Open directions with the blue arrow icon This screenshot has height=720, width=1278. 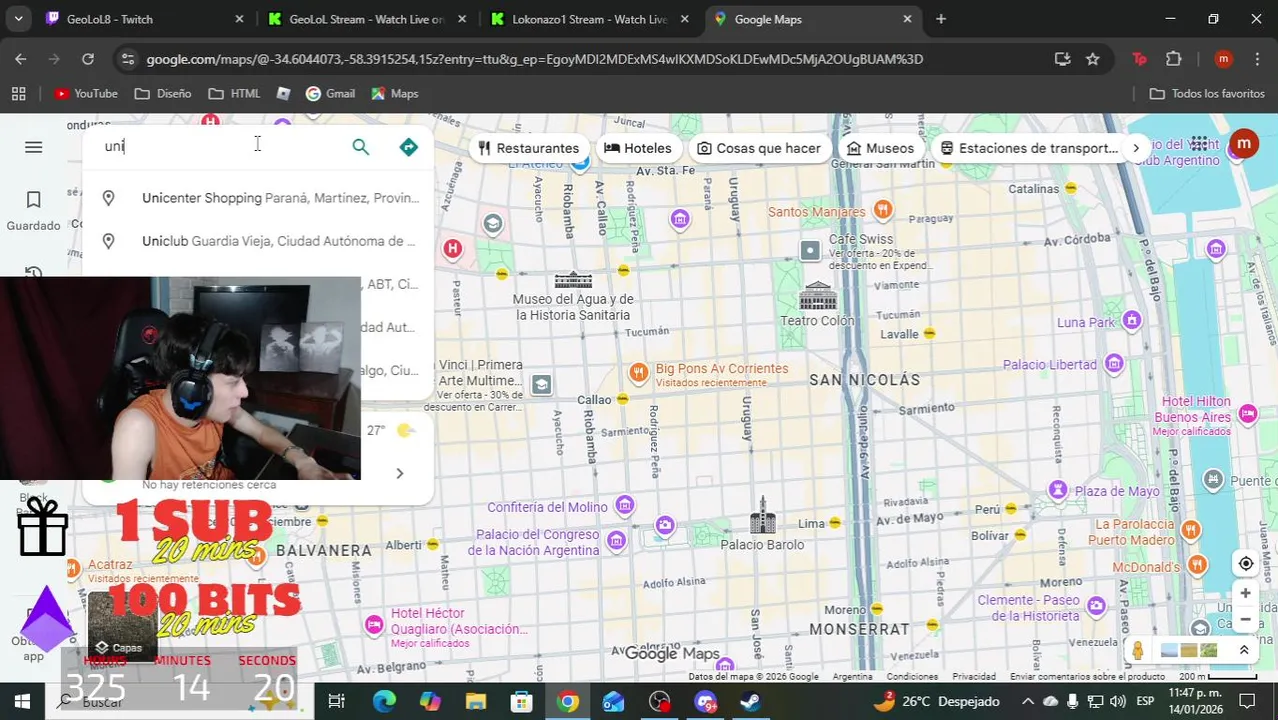tap(408, 147)
